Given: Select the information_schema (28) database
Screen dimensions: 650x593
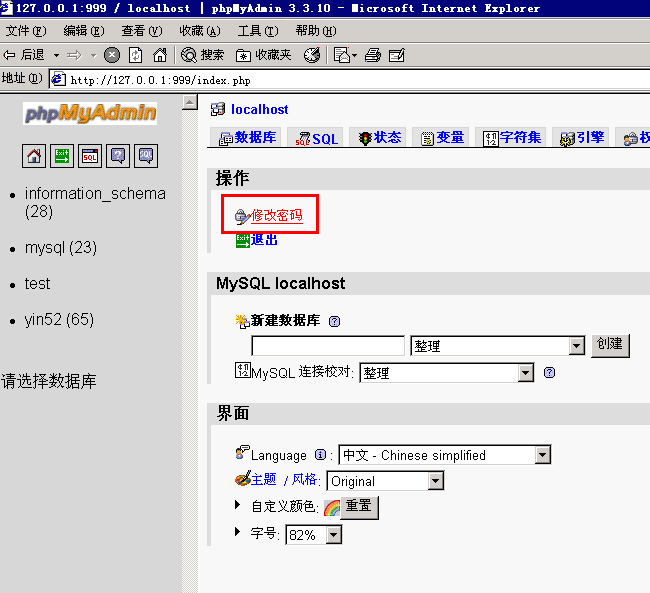Looking at the screenshot, I should pos(95,202).
